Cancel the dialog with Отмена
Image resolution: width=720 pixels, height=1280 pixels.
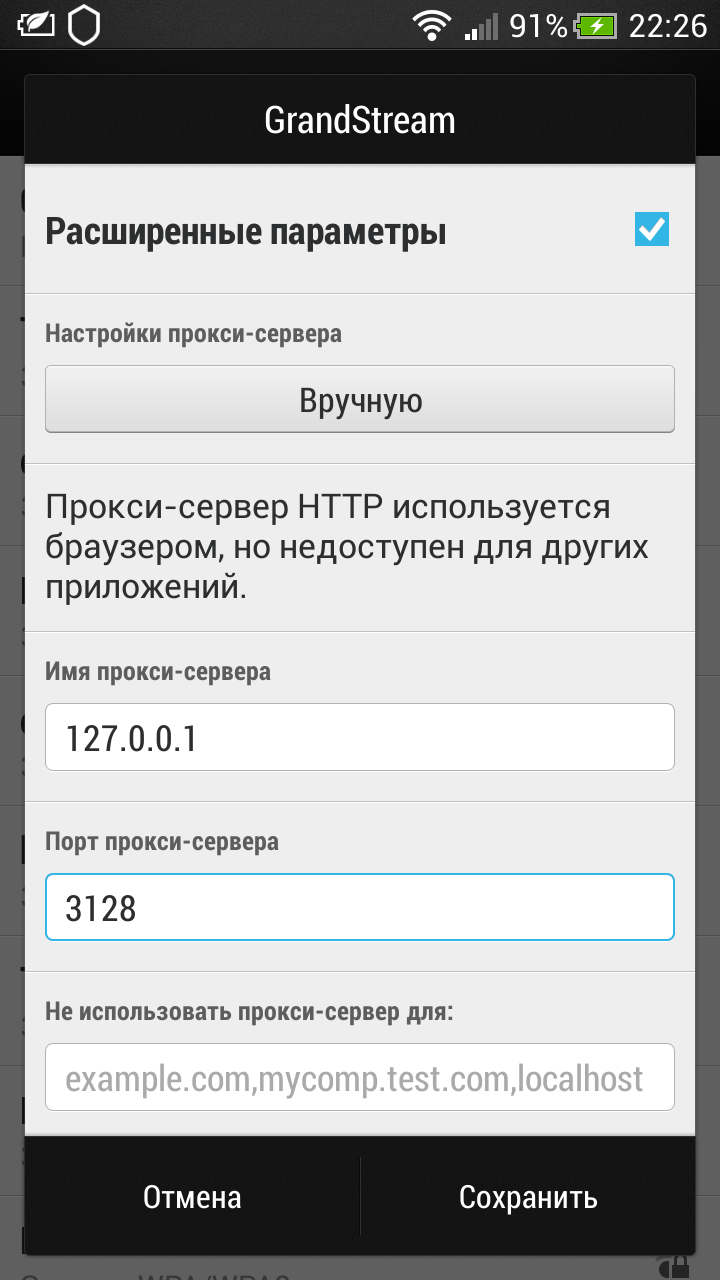[192, 1197]
